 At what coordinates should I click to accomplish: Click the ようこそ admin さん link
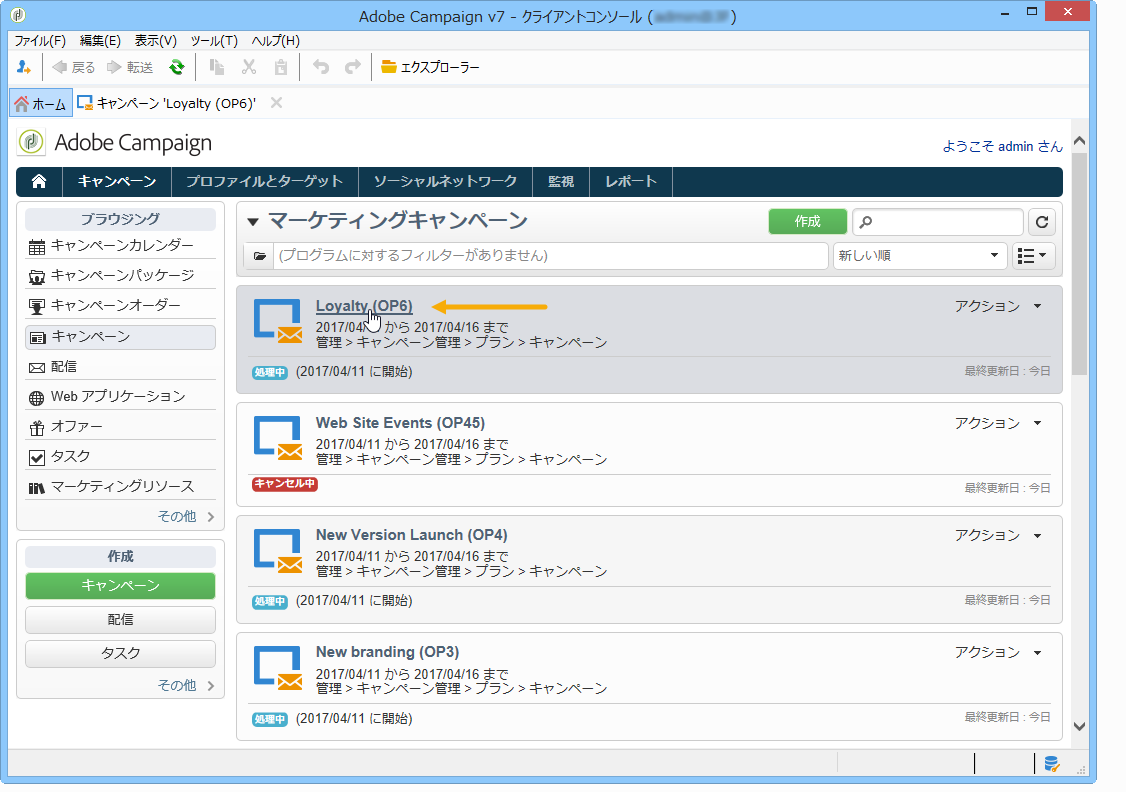click(x=1002, y=146)
